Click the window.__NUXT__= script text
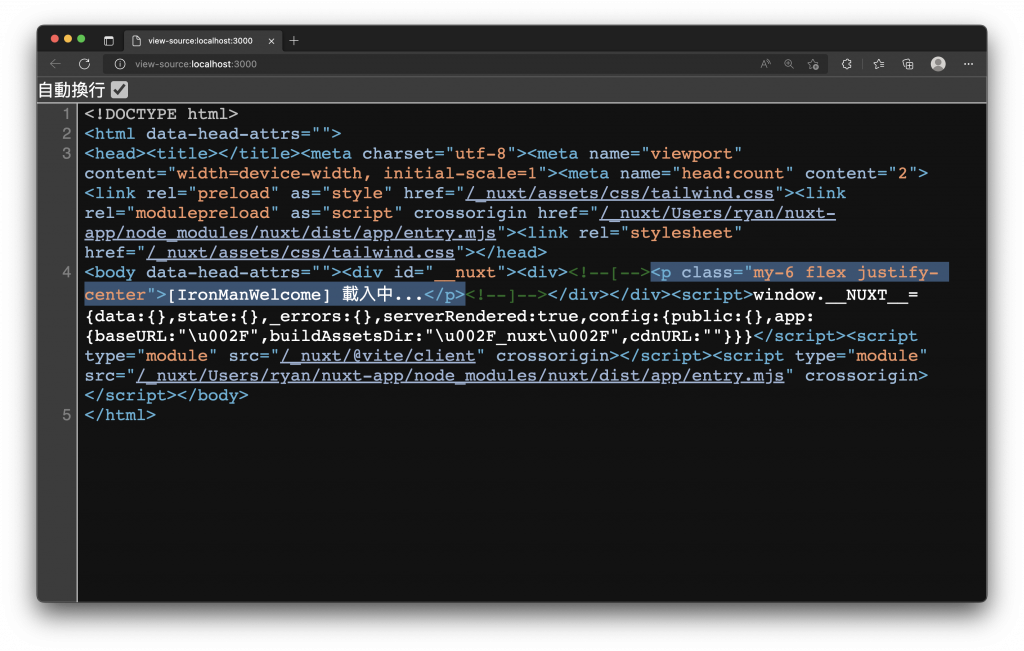This screenshot has height=651, width=1024. click(x=835, y=295)
